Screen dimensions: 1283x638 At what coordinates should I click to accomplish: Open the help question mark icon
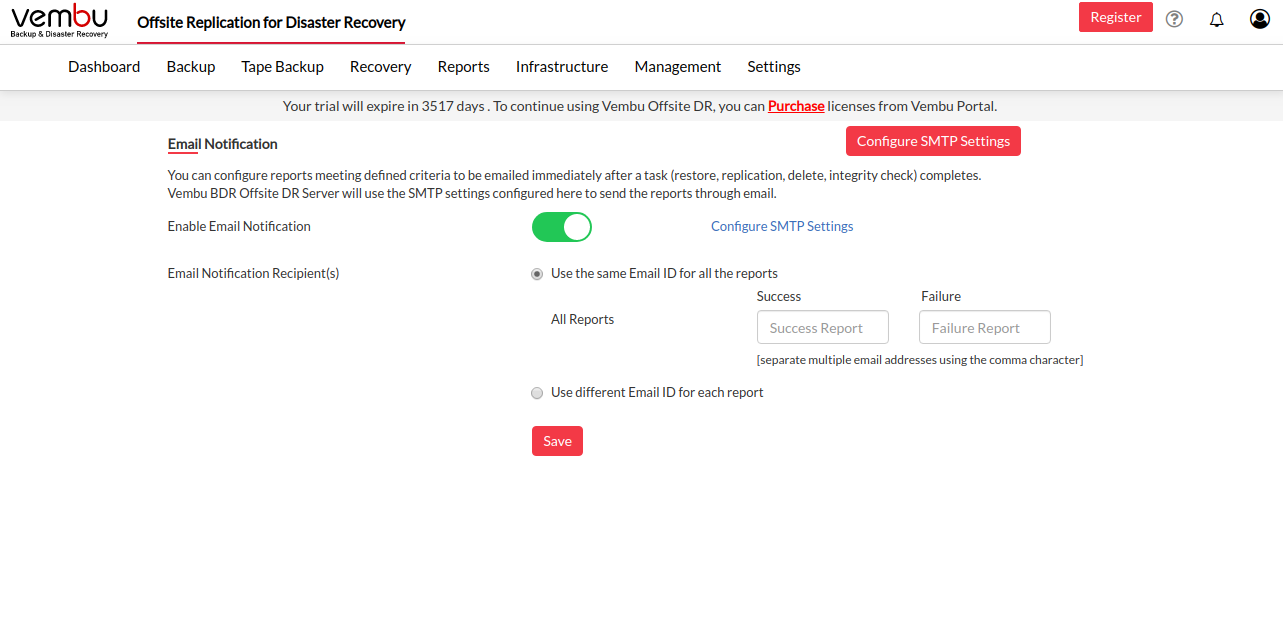click(x=1175, y=19)
